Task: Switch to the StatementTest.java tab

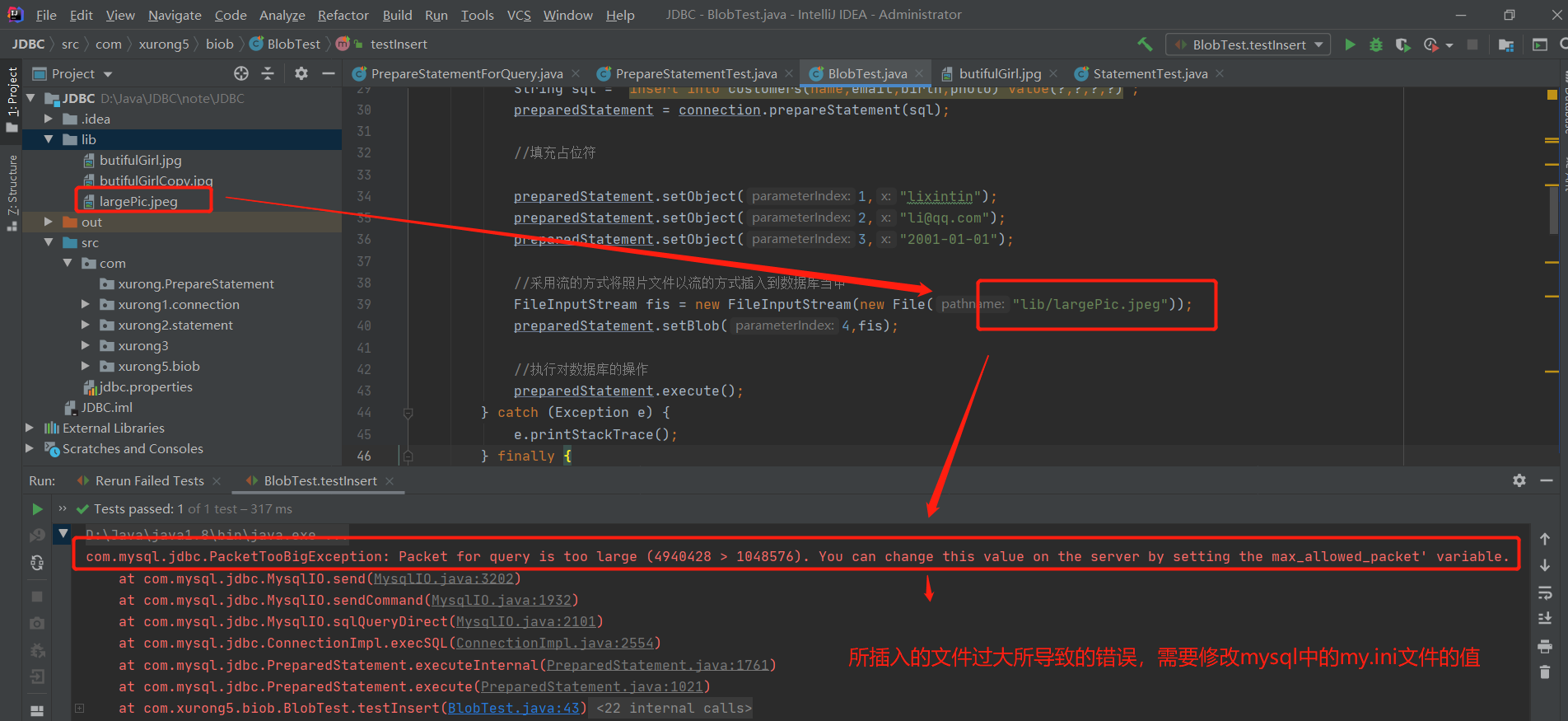Action: coord(1150,73)
